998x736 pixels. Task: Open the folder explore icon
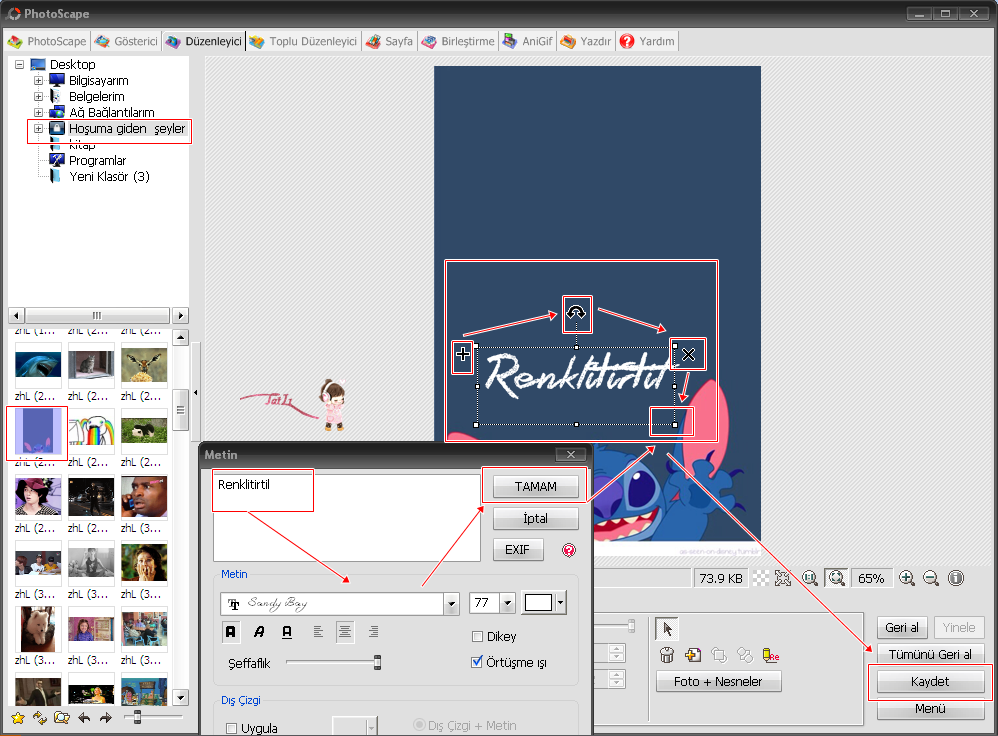[x=62, y=718]
